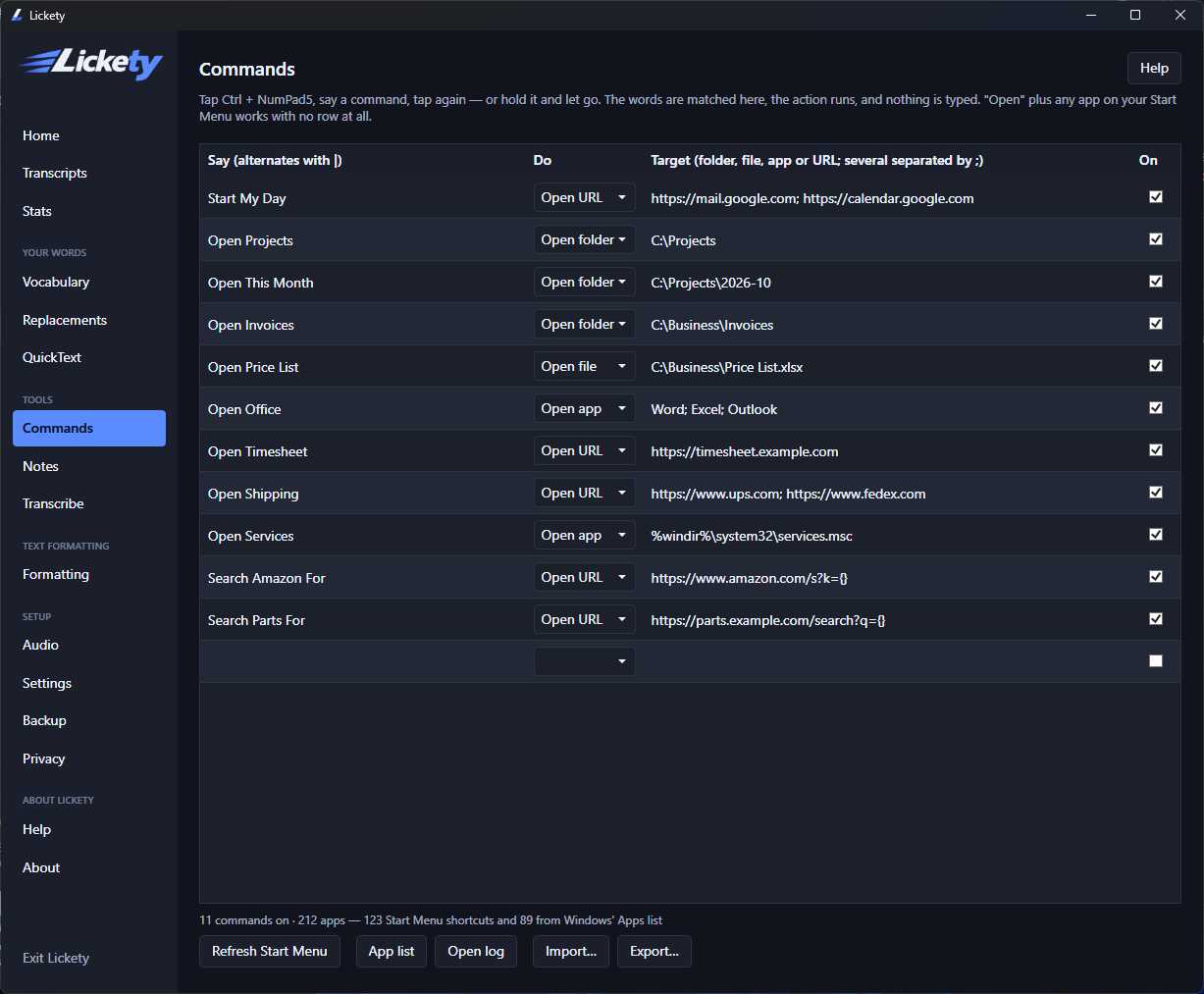Toggle the Open This Month checkbox
1204x994 pixels.
pyautogui.click(x=1156, y=282)
